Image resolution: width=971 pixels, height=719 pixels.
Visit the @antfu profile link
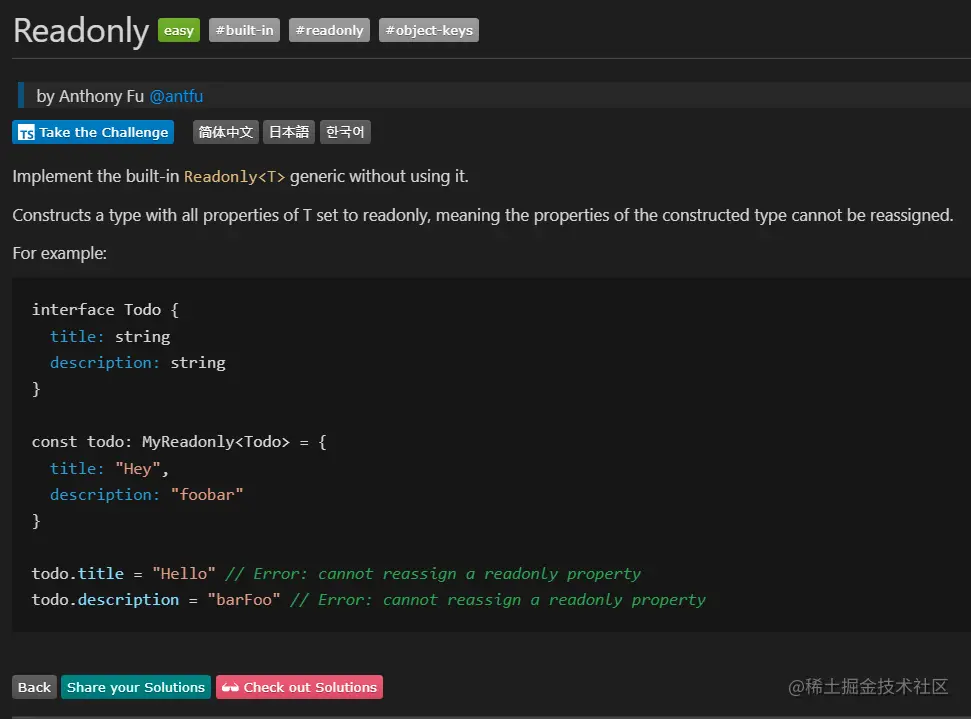(x=176, y=96)
